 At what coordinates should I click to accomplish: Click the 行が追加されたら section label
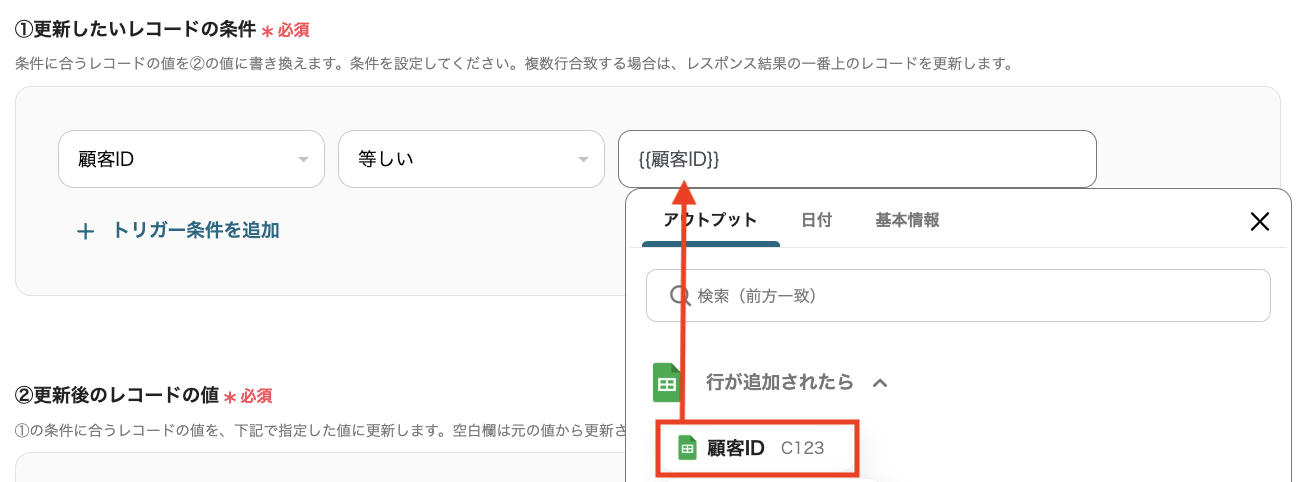click(x=780, y=382)
